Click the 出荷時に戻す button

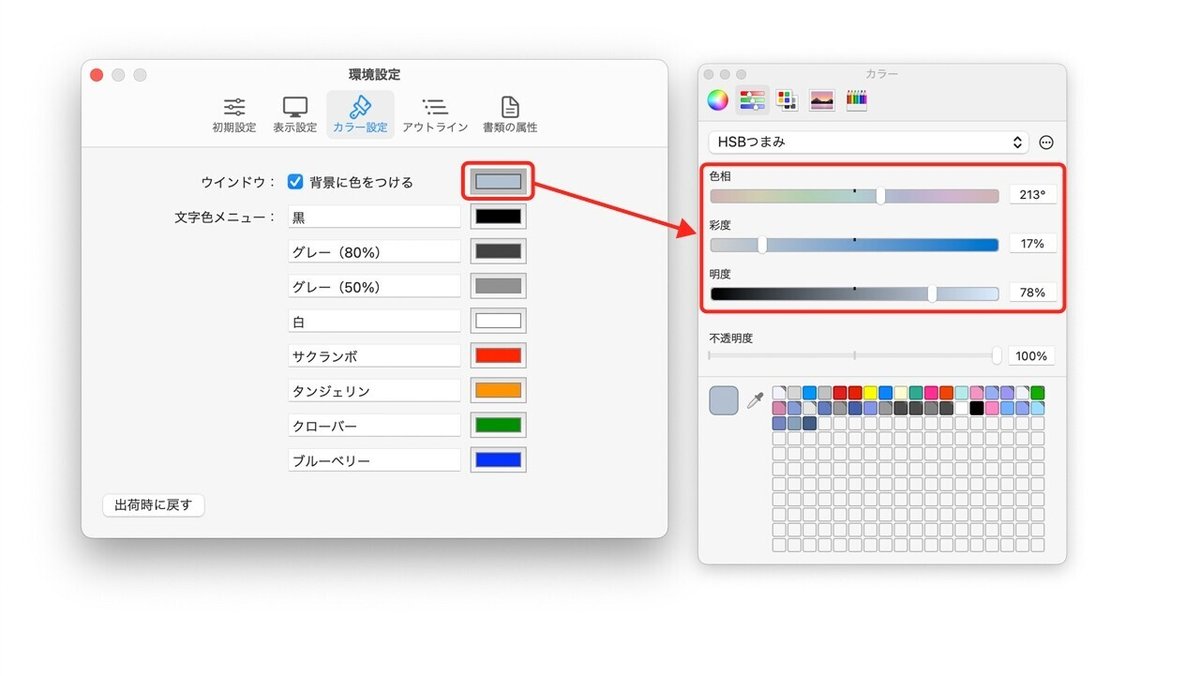(x=154, y=505)
